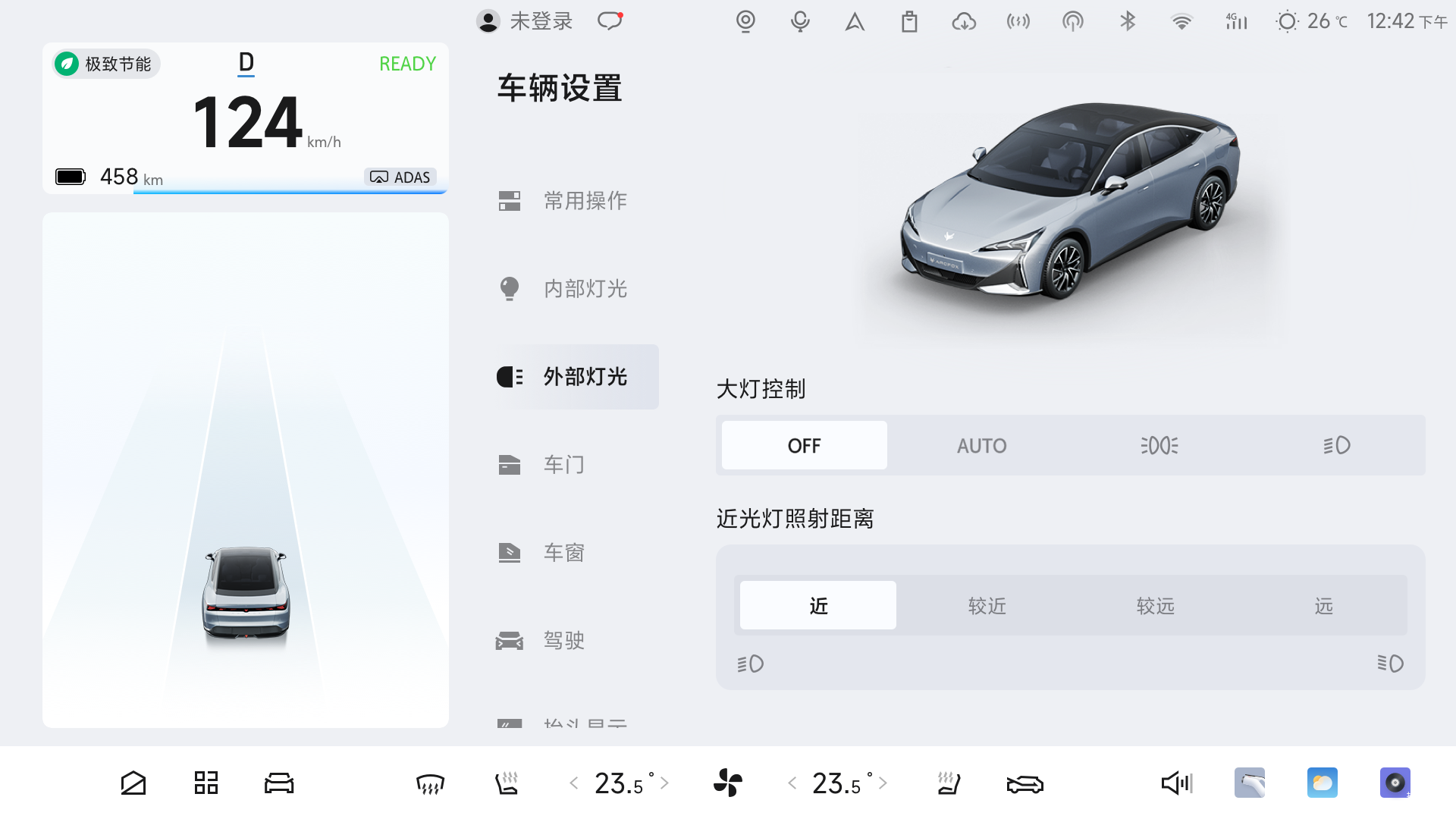Tap the Bluetooth status icon

point(1128,21)
